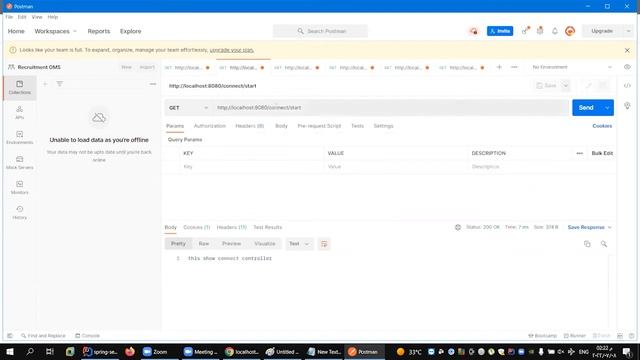Open a new request tab with plus

coord(499,67)
